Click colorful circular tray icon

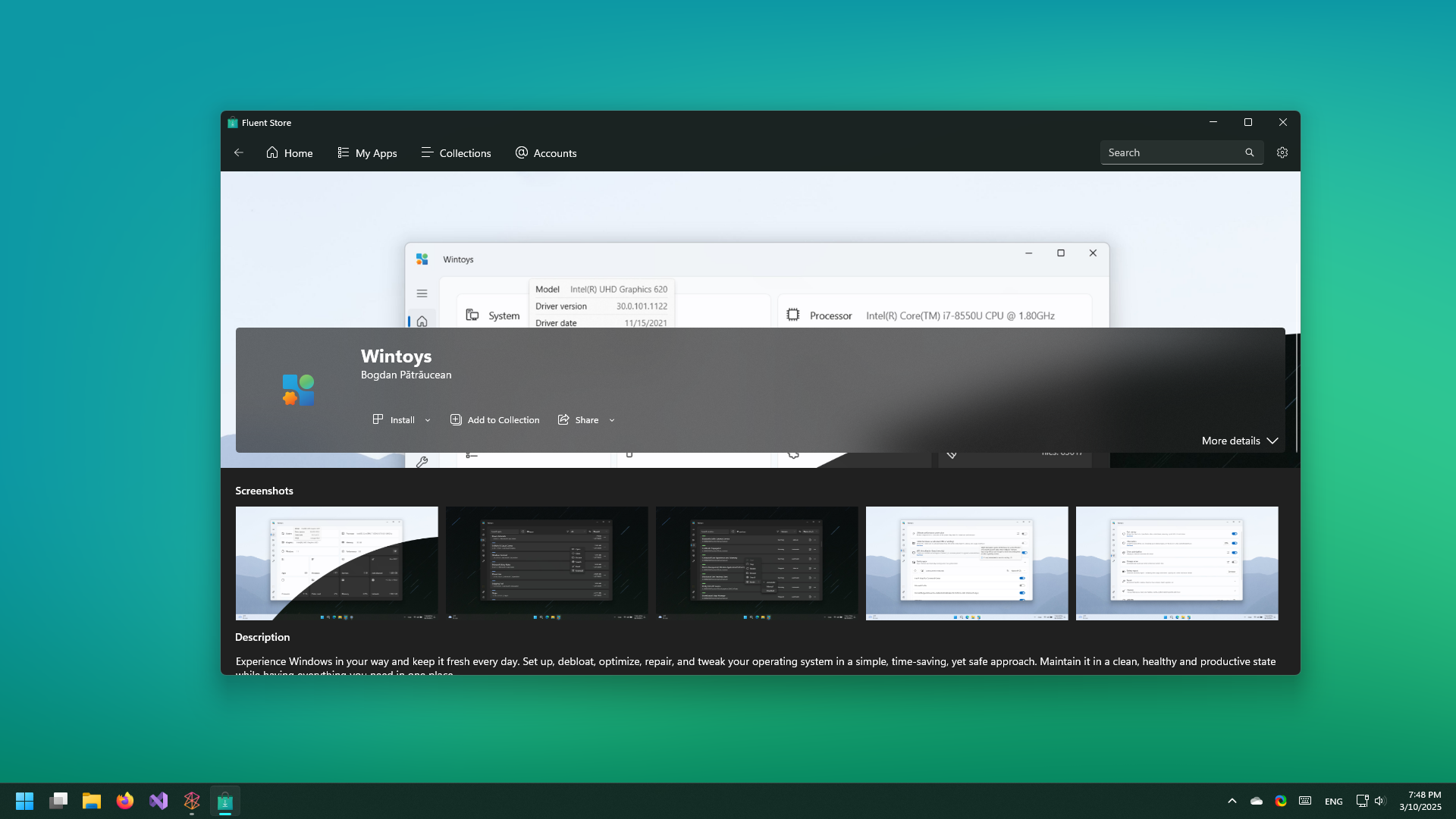[1281, 801]
